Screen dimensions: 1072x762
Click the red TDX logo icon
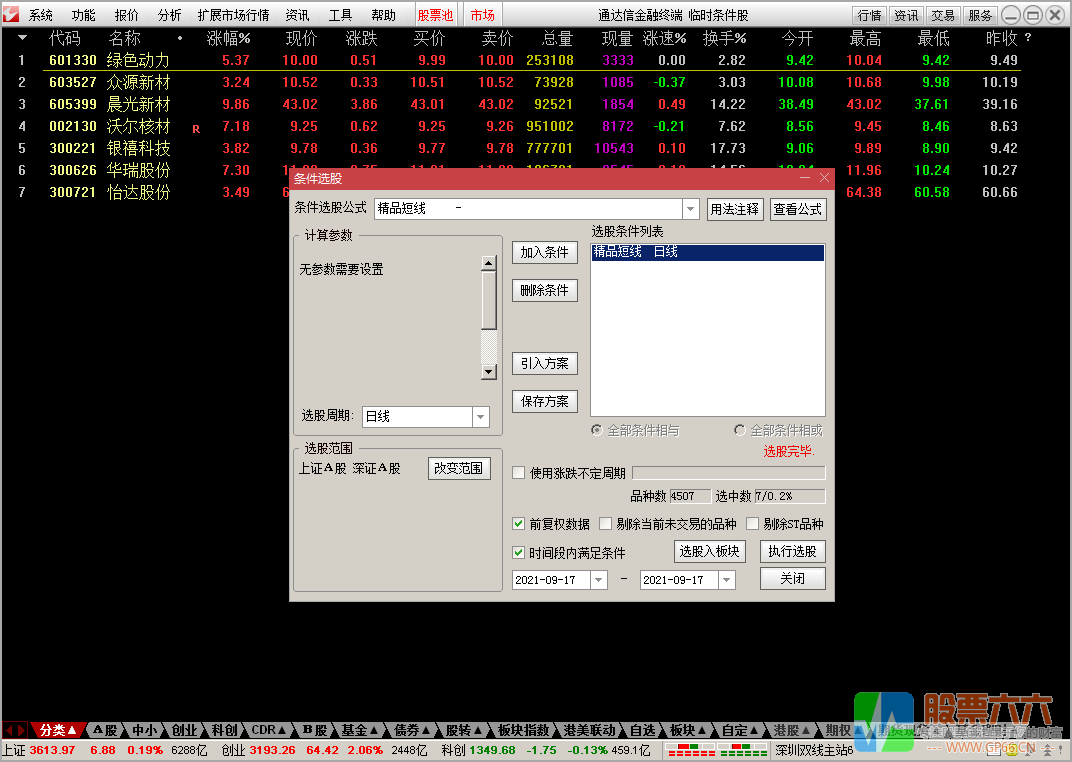pyautogui.click(x=11, y=14)
